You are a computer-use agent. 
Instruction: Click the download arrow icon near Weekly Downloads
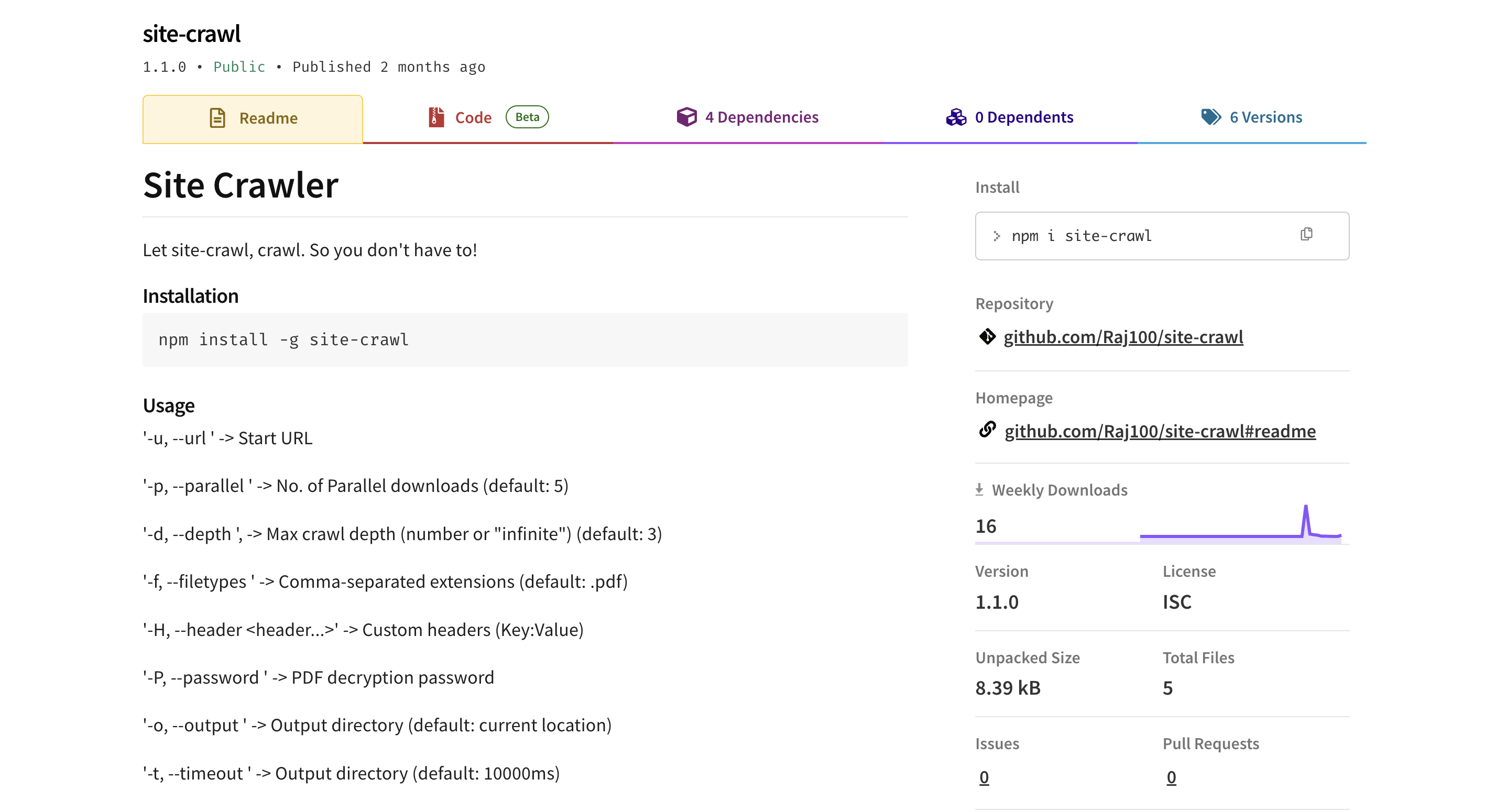979,489
